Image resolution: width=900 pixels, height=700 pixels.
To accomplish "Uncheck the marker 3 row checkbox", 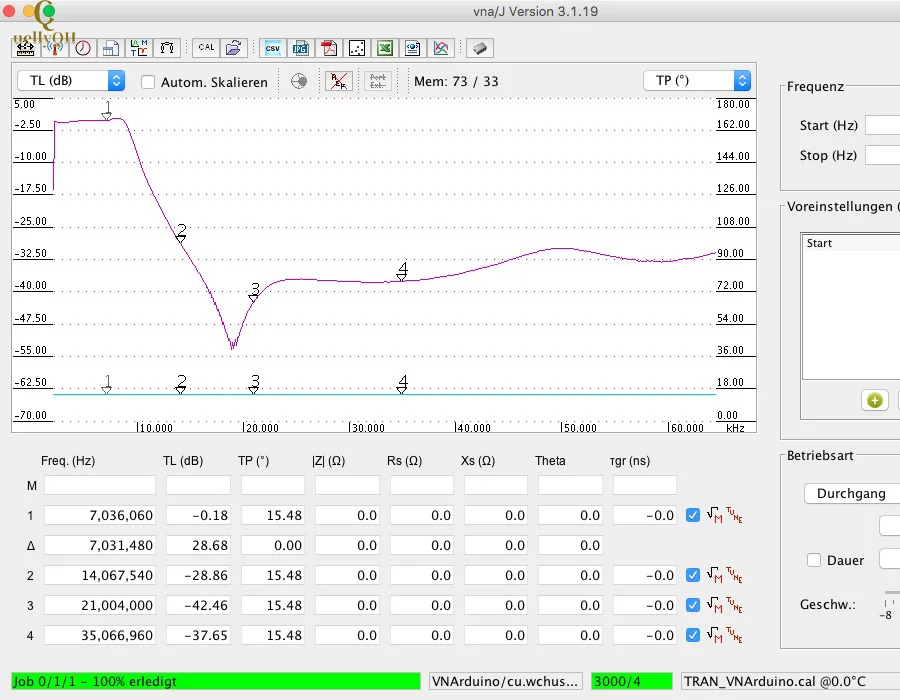I will point(693,605).
